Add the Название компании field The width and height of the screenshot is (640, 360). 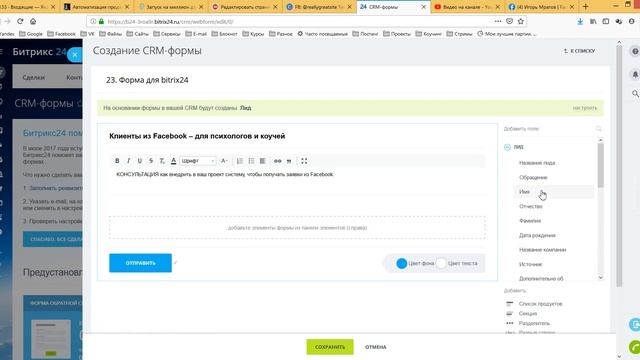(x=542, y=250)
